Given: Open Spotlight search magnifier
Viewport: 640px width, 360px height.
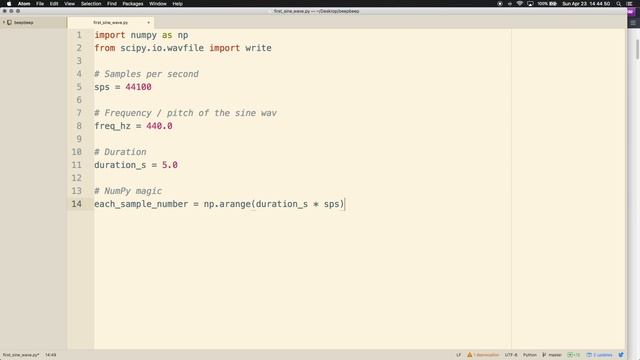Looking at the screenshot, I should point(619,4).
